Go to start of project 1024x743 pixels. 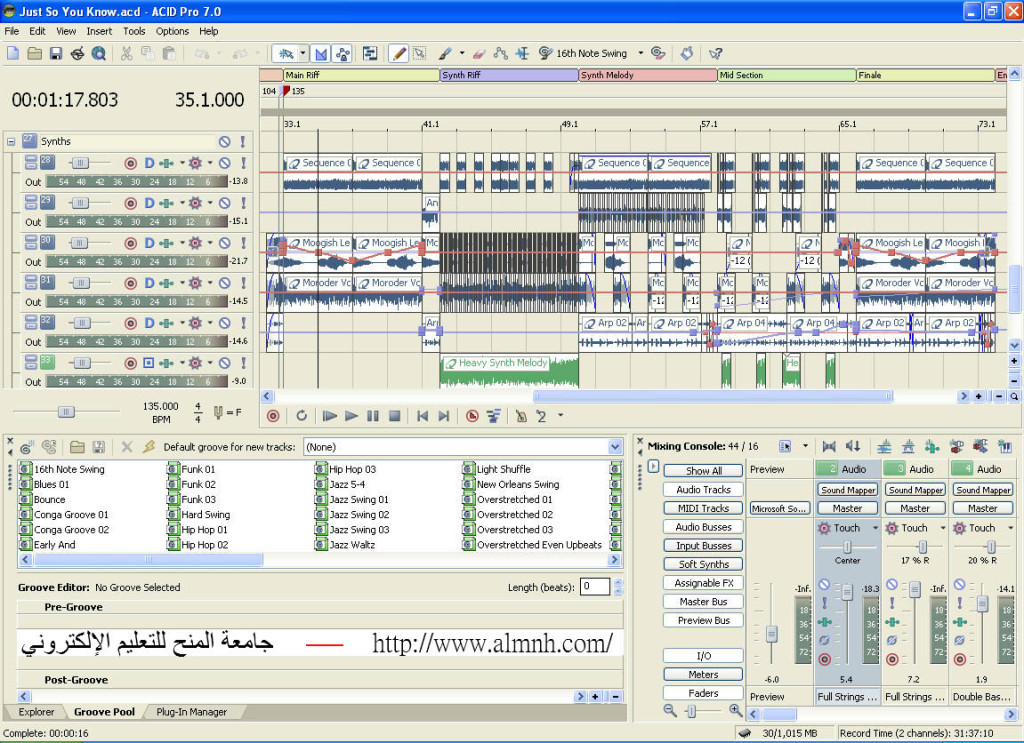pyautogui.click(x=423, y=416)
